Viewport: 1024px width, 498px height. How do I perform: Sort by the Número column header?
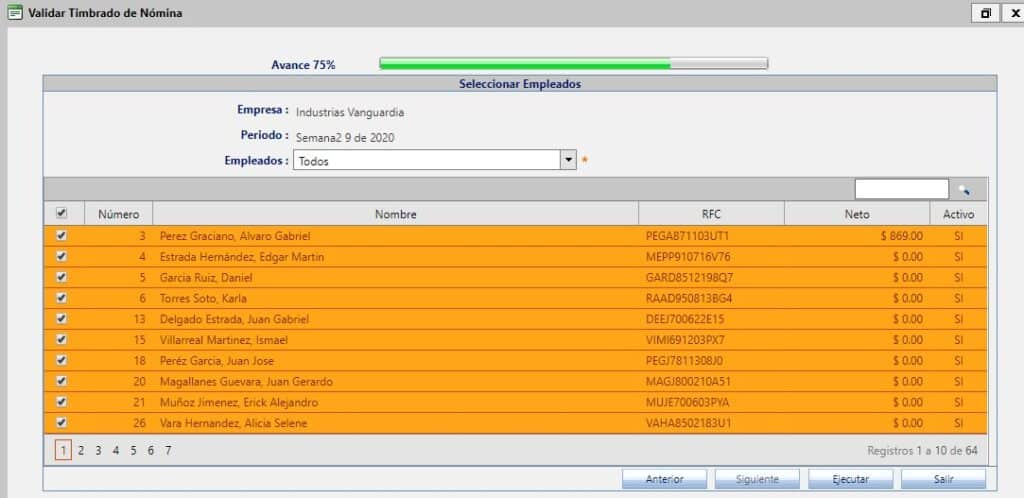[118, 214]
